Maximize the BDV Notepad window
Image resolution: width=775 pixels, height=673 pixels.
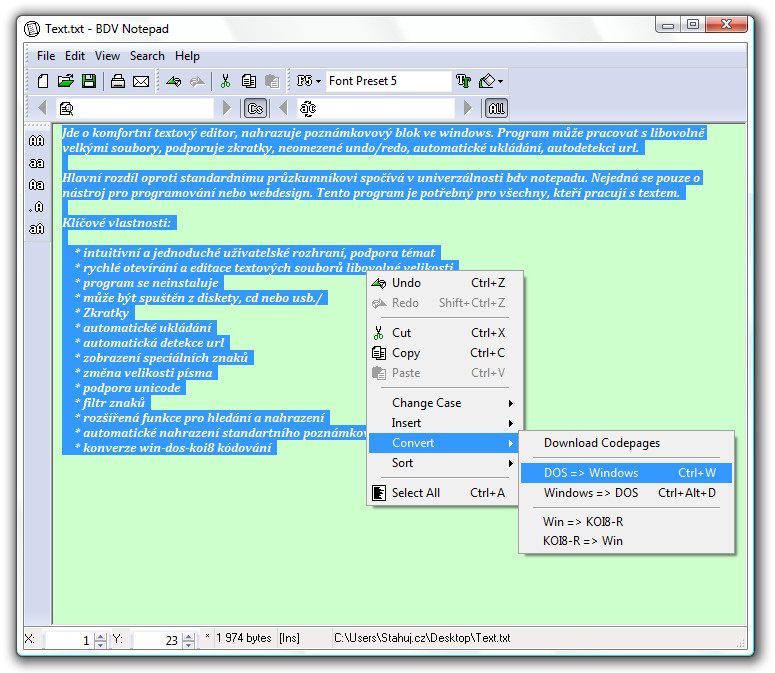point(692,24)
